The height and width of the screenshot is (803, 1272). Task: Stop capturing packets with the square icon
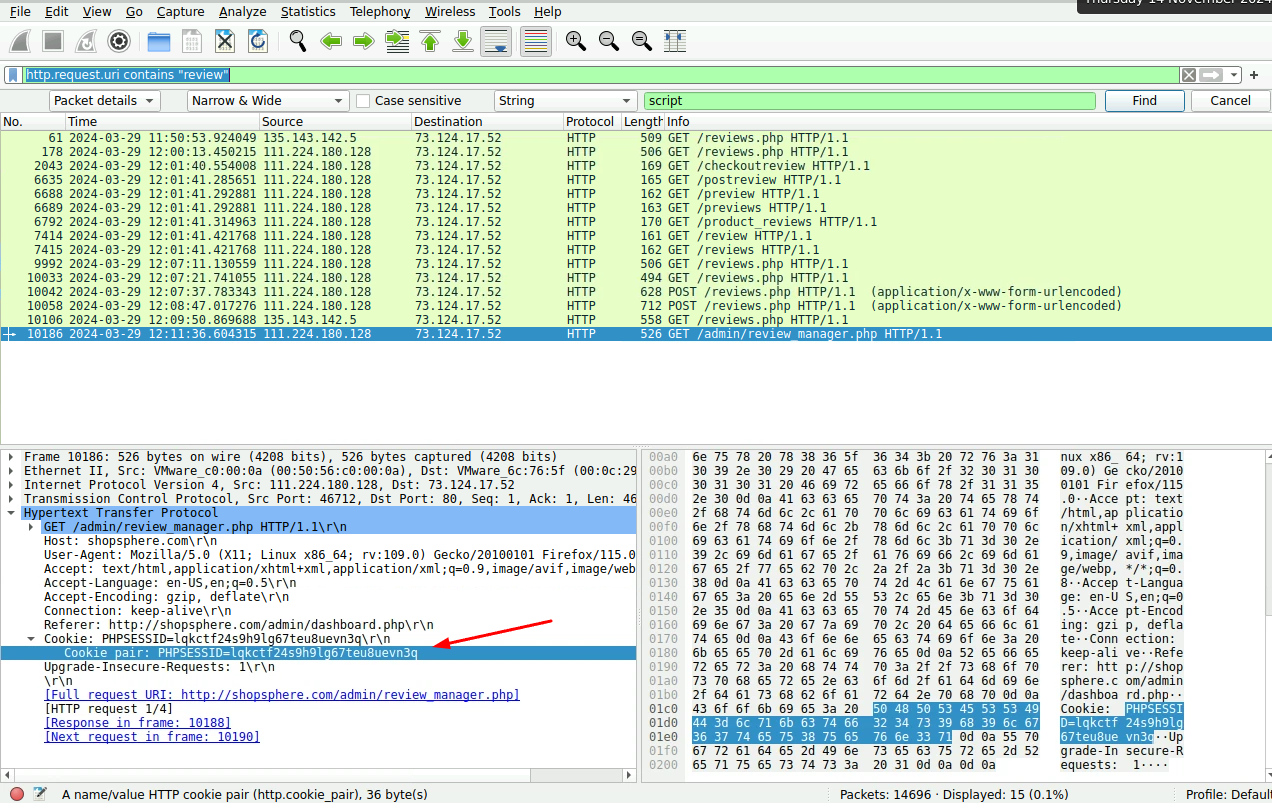tap(53, 41)
